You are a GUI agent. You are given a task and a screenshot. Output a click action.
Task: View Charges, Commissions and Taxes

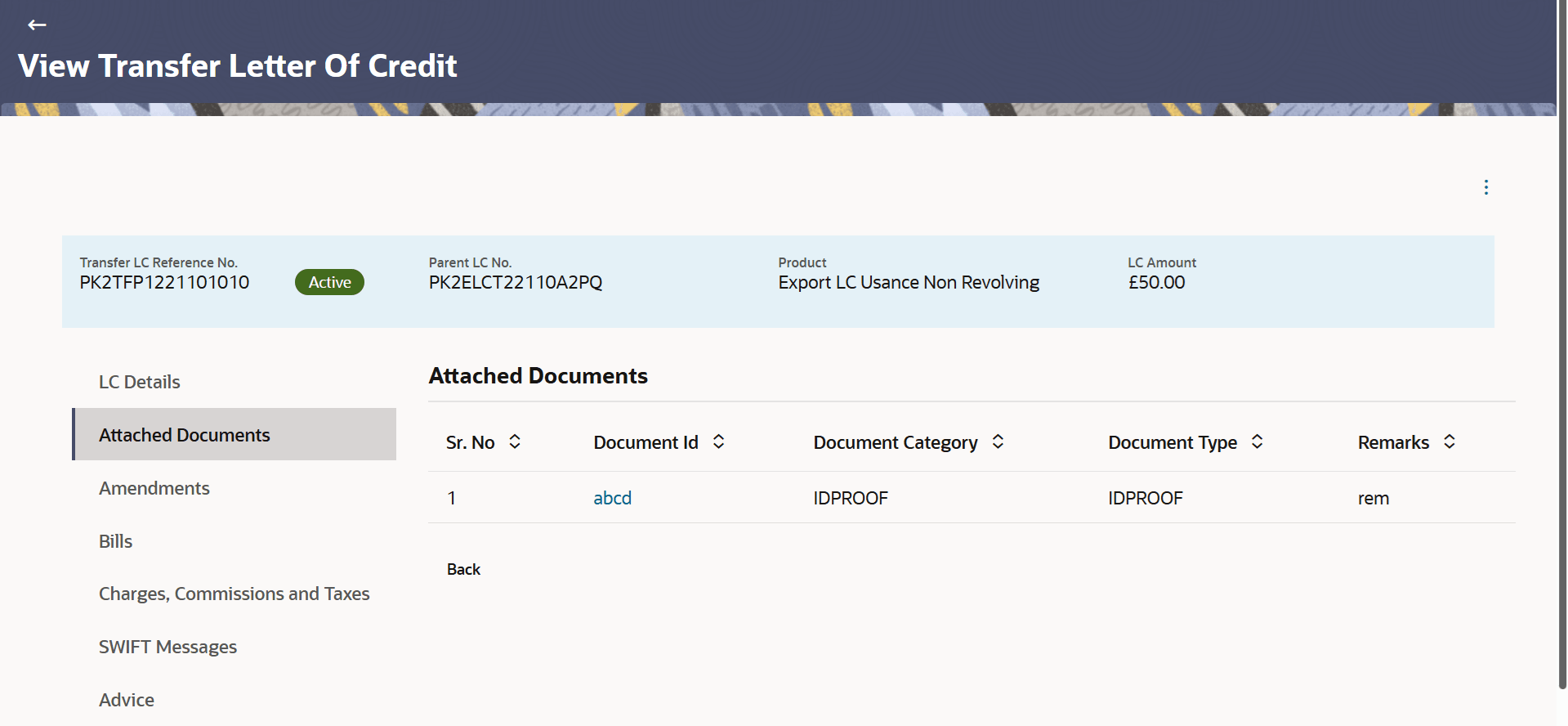point(235,594)
